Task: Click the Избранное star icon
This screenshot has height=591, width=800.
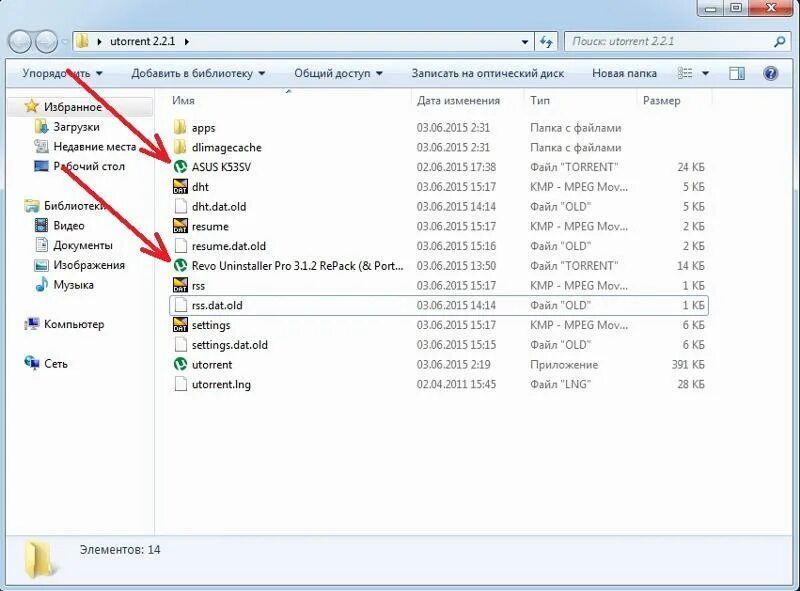Action: point(32,106)
